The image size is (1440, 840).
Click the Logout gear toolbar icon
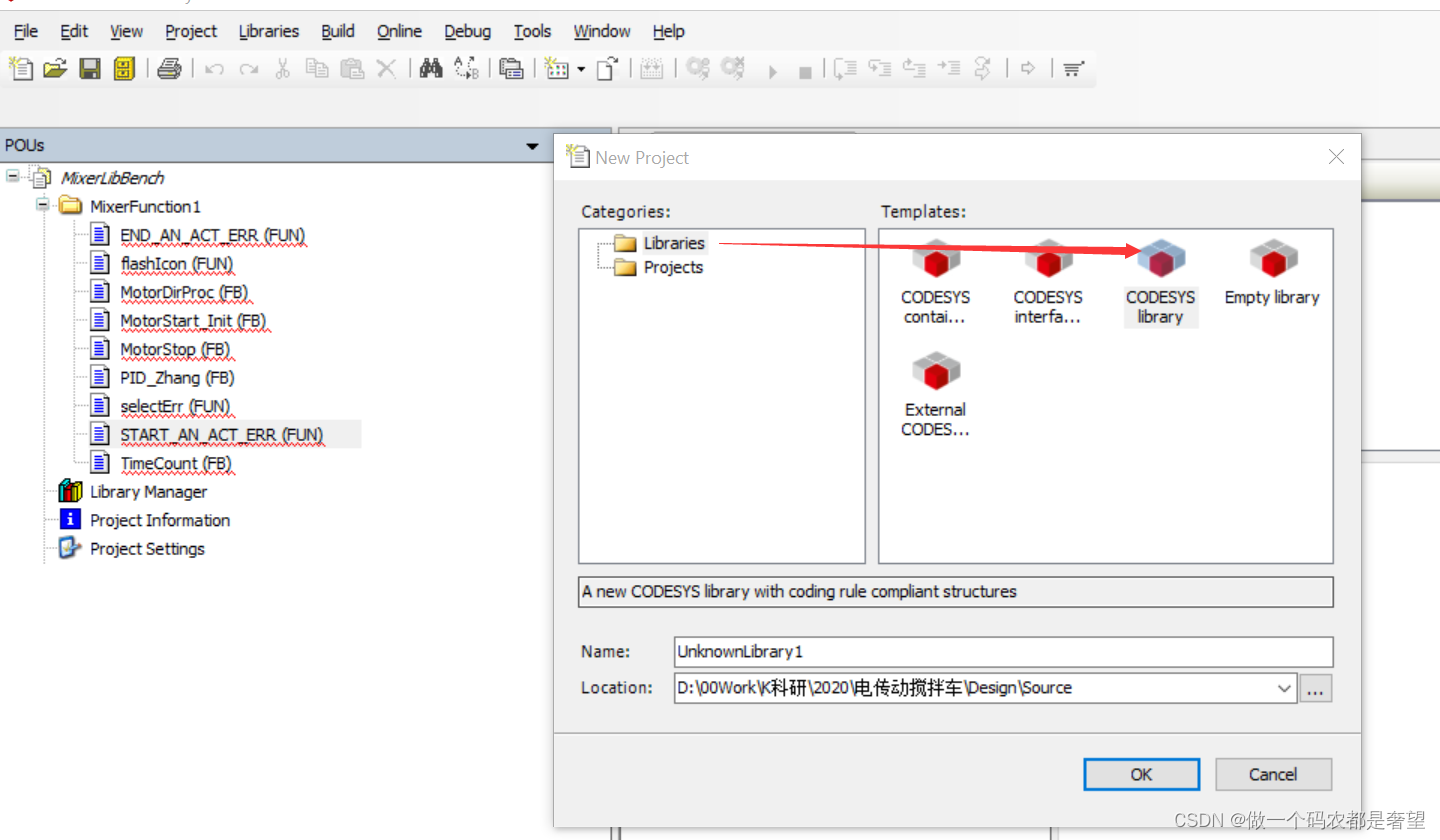(x=733, y=69)
